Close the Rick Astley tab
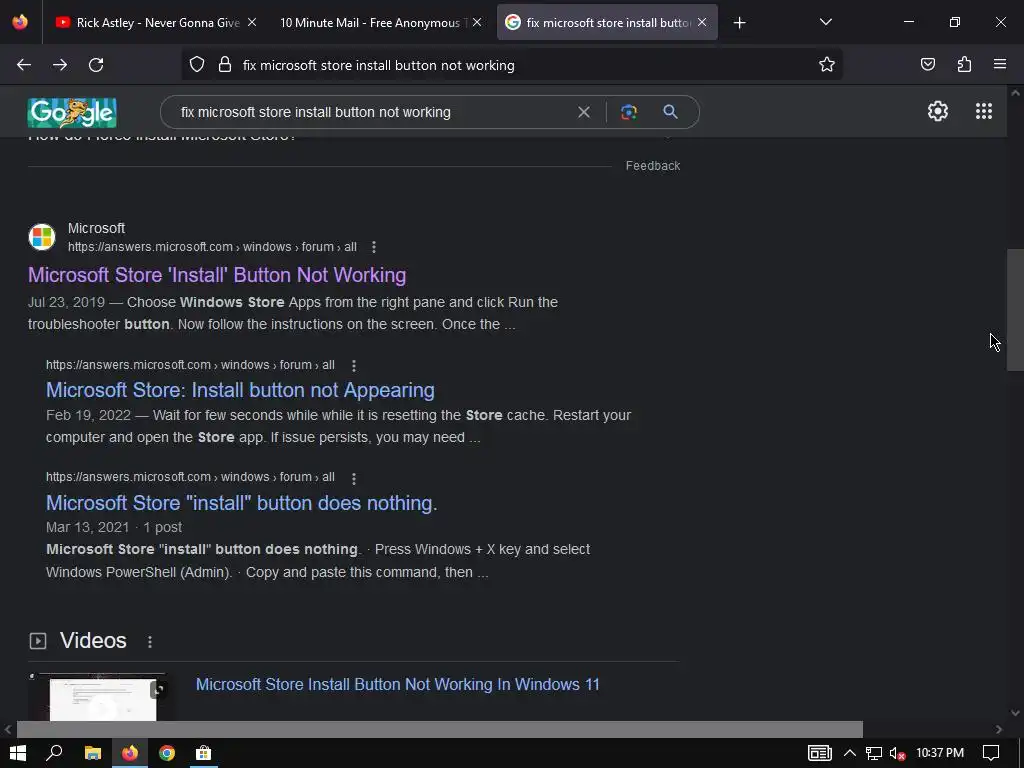 [x=251, y=22]
